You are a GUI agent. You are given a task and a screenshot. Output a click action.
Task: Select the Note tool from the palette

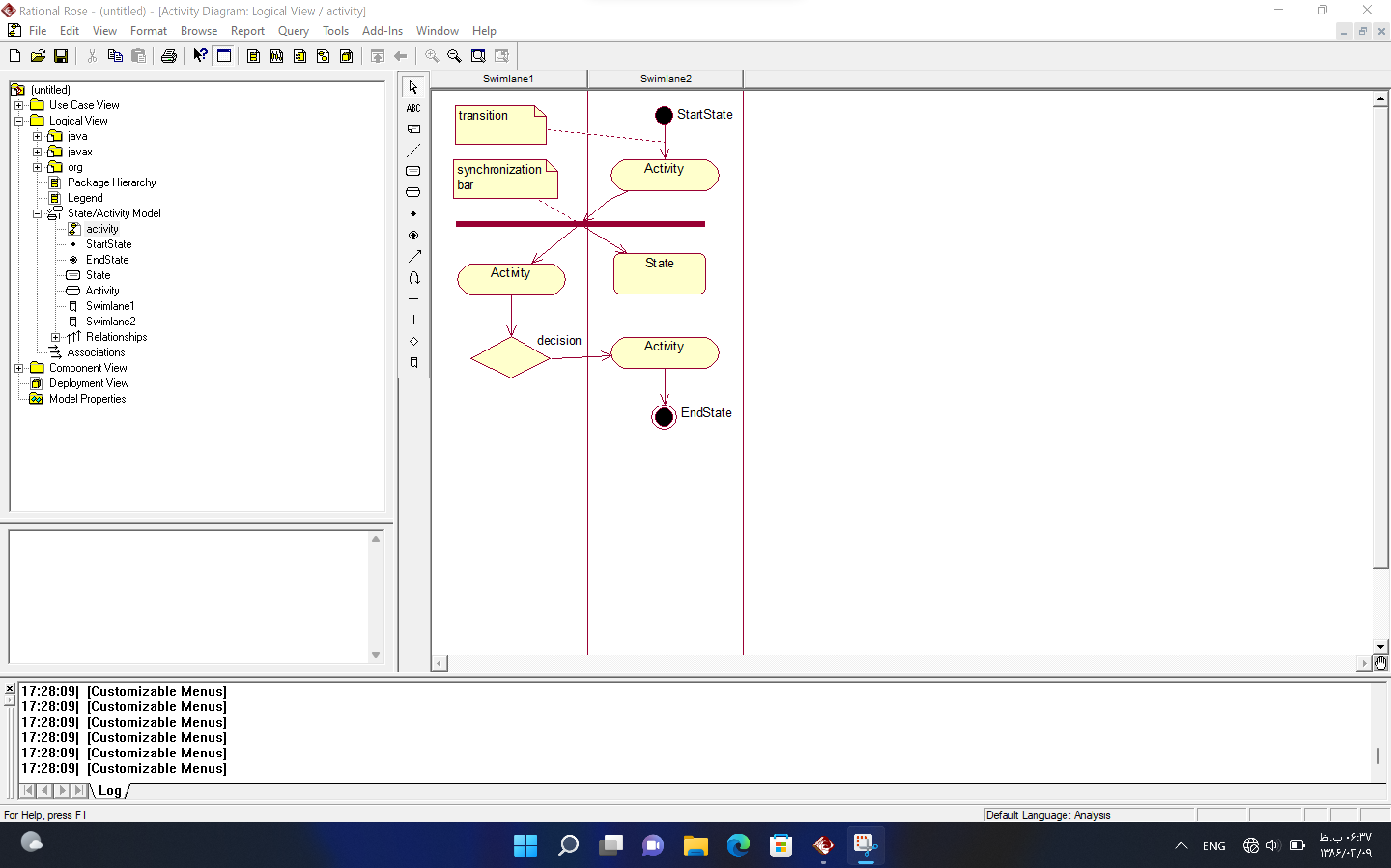(x=413, y=128)
